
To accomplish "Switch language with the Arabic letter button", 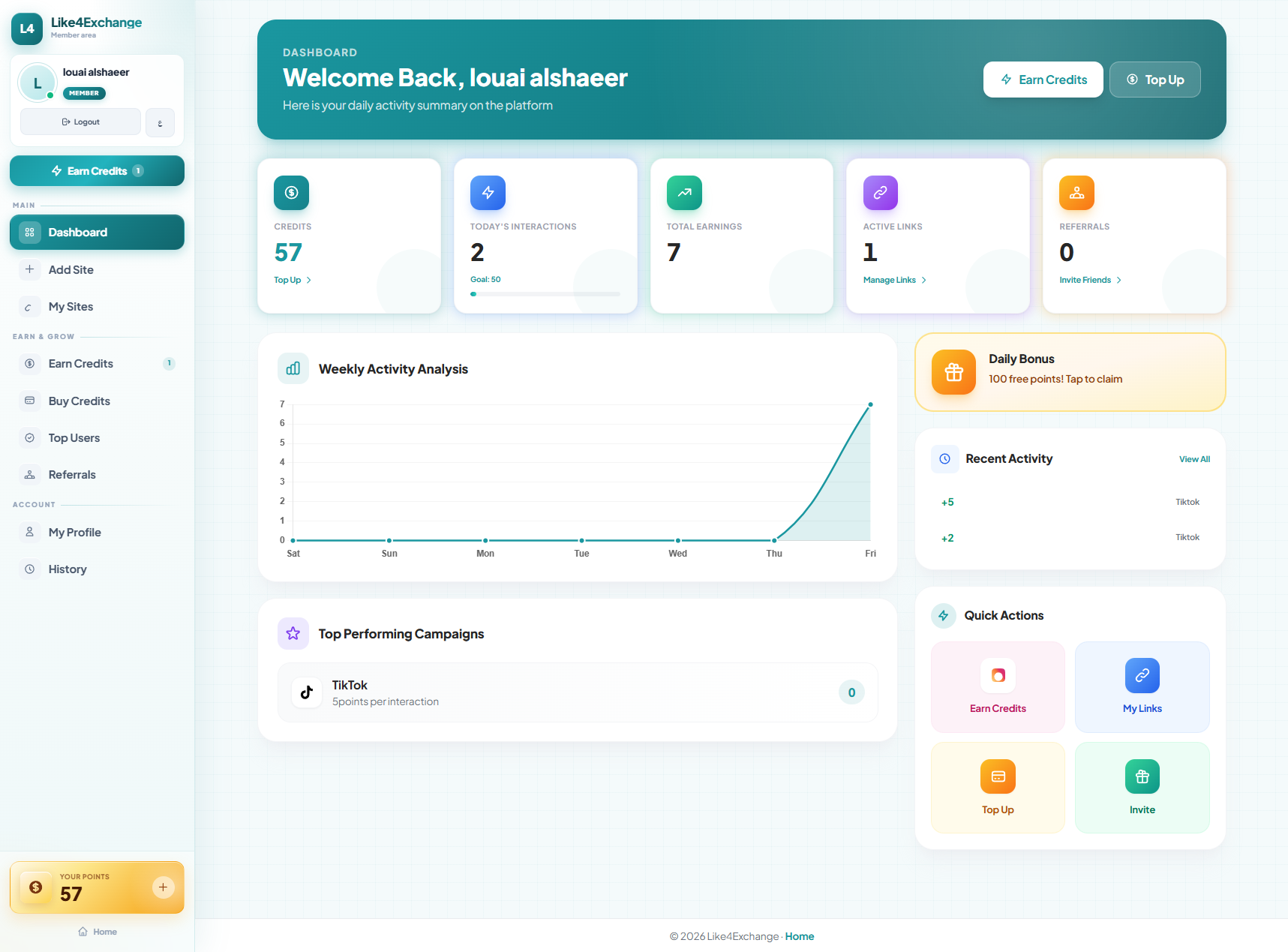I will coord(160,123).
